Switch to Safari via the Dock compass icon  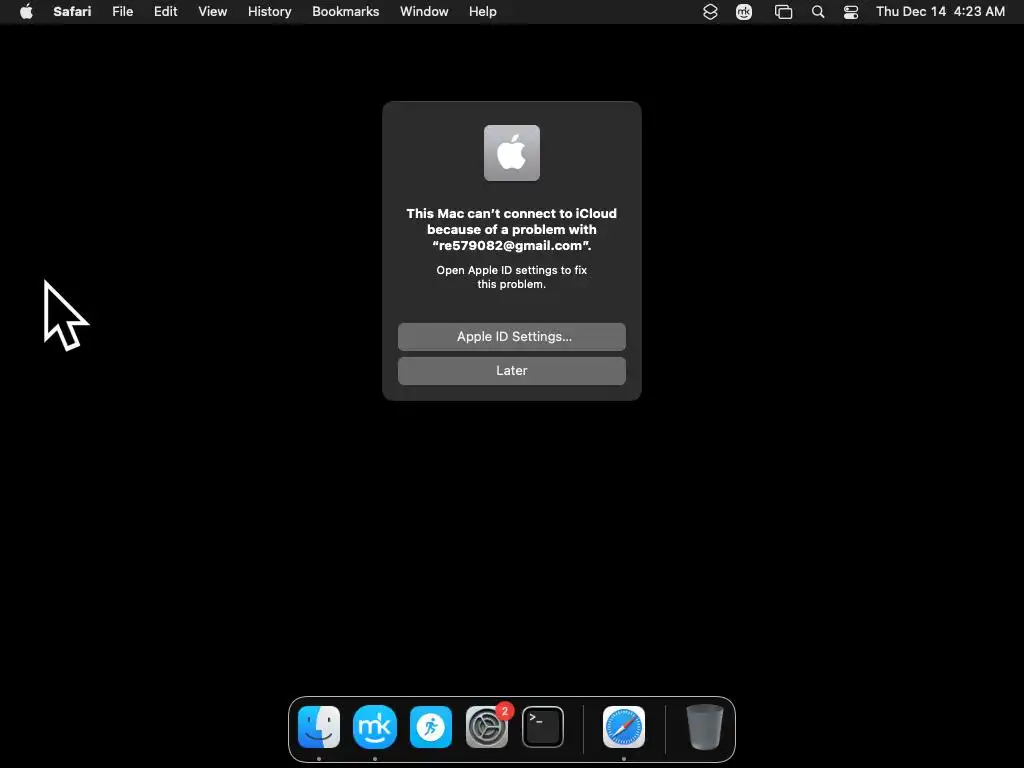624,727
